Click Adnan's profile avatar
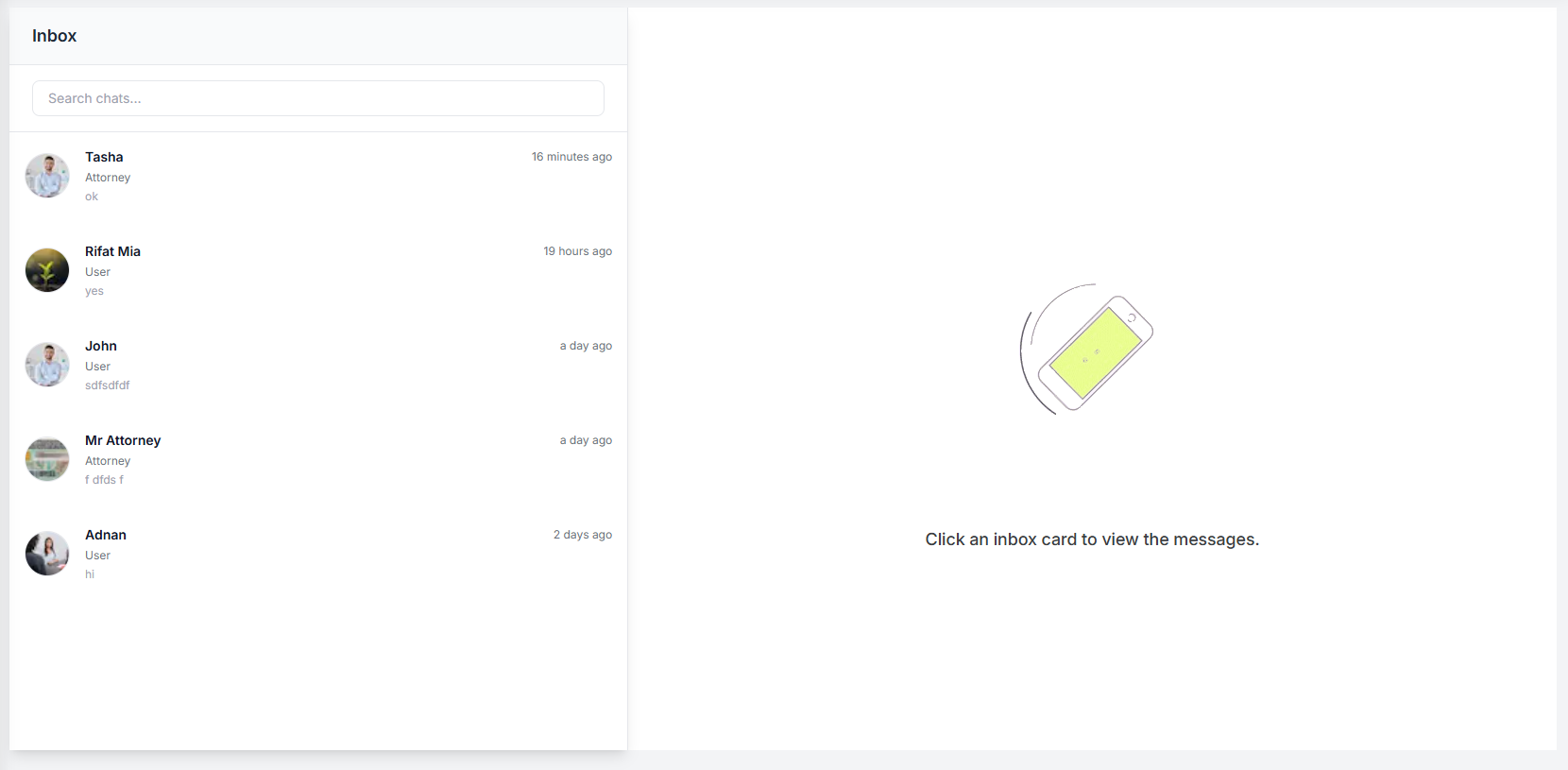The height and width of the screenshot is (770, 1568). coord(47,554)
